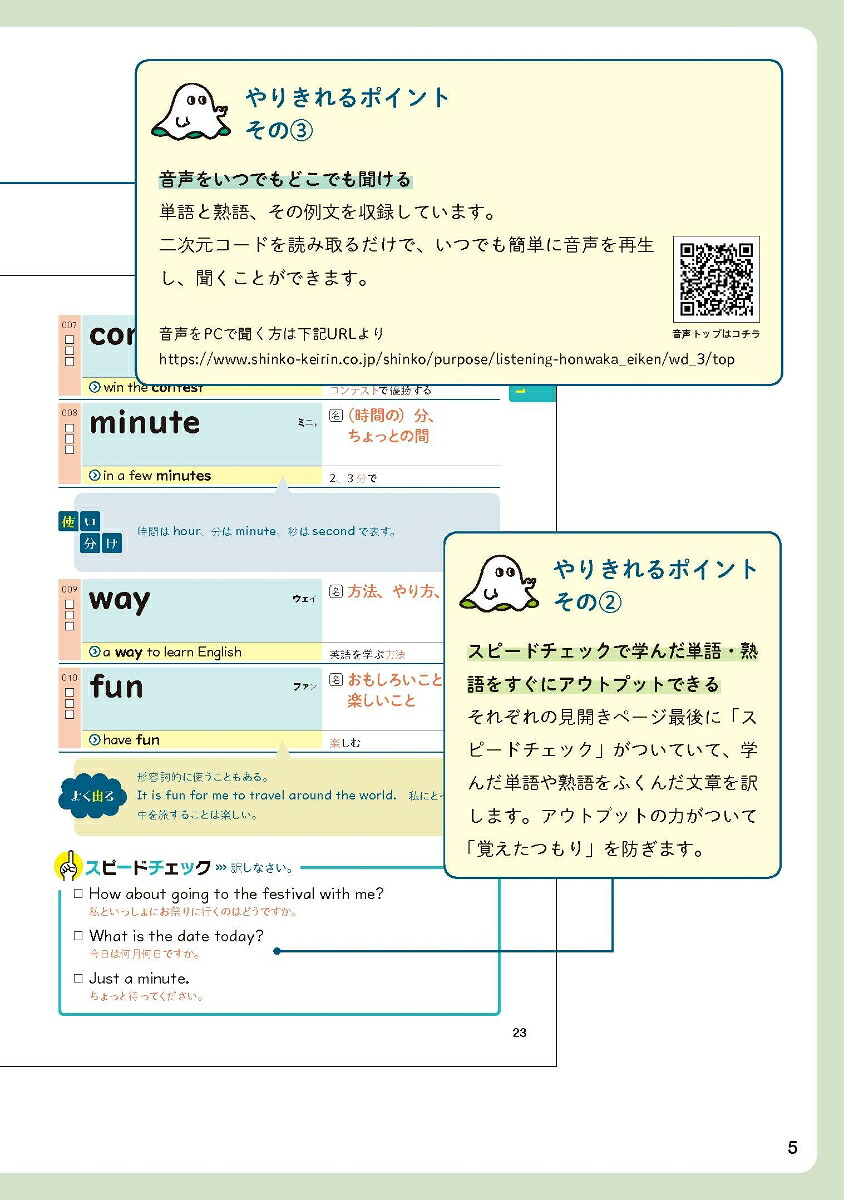Check the box beside 'Just a minute.'
The image size is (844, 1200).
(78, 978)
